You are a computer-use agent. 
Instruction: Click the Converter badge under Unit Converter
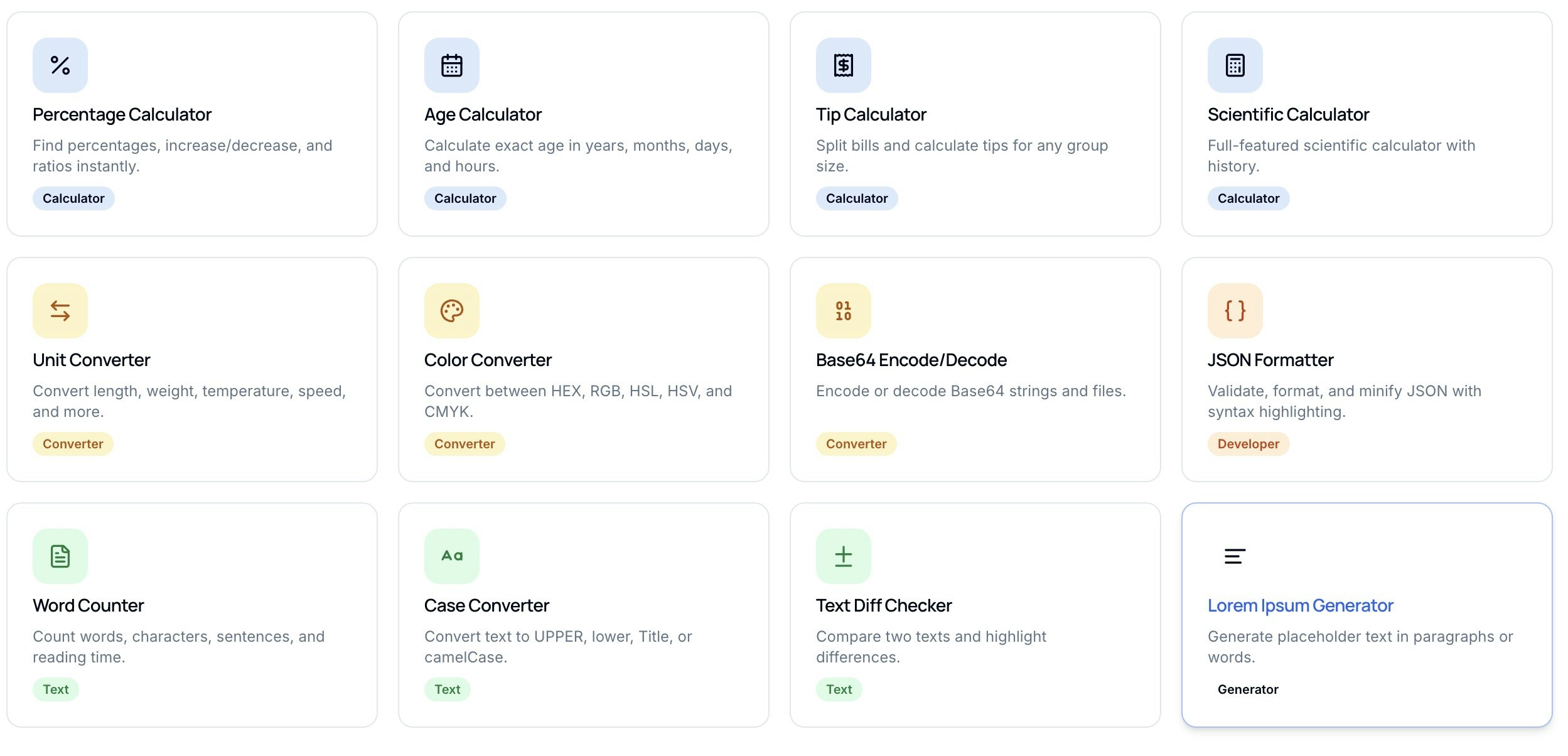pyautogui.click(x=73, y=444)
